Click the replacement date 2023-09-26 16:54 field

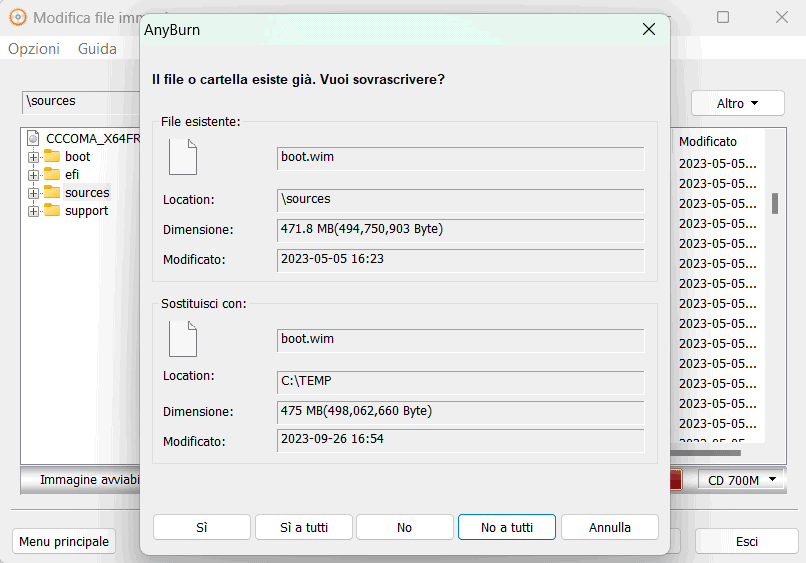tap(460, 441)
